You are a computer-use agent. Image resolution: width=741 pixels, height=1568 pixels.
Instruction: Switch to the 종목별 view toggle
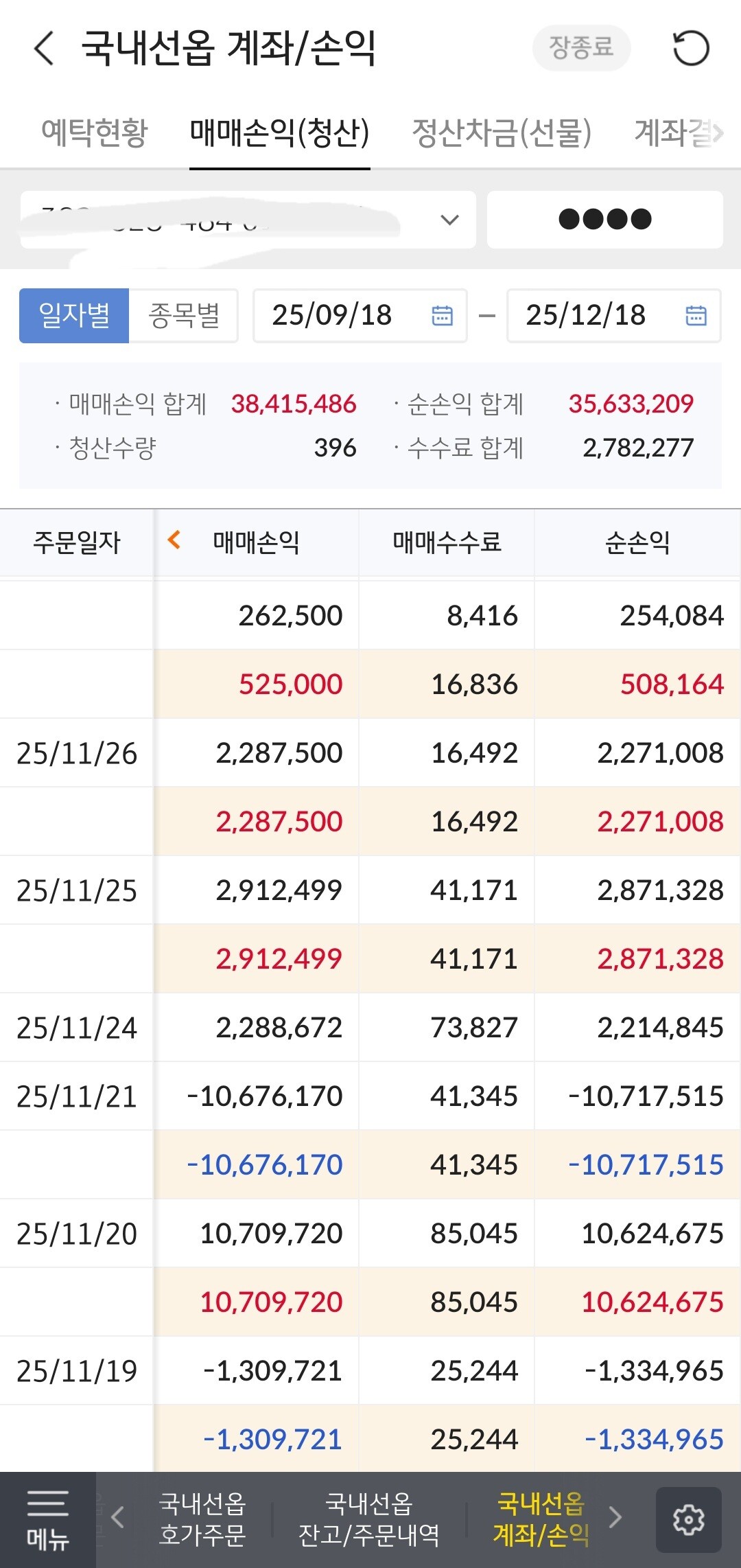pyautogui.click(x=184, y=315)
